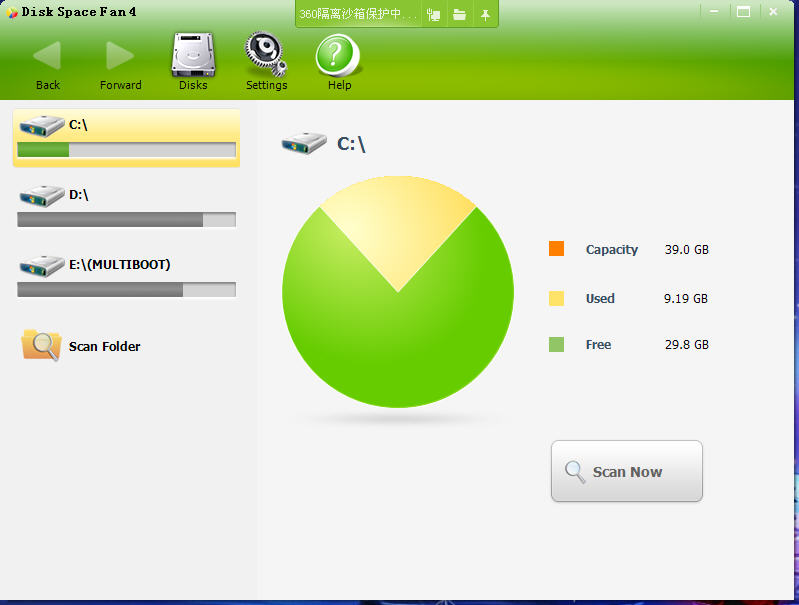Image resolution: width=799 pixels, height=605 pixels.
Task: Click the green Free swatch
Action: pyautogui.click(x=556, y=345)
